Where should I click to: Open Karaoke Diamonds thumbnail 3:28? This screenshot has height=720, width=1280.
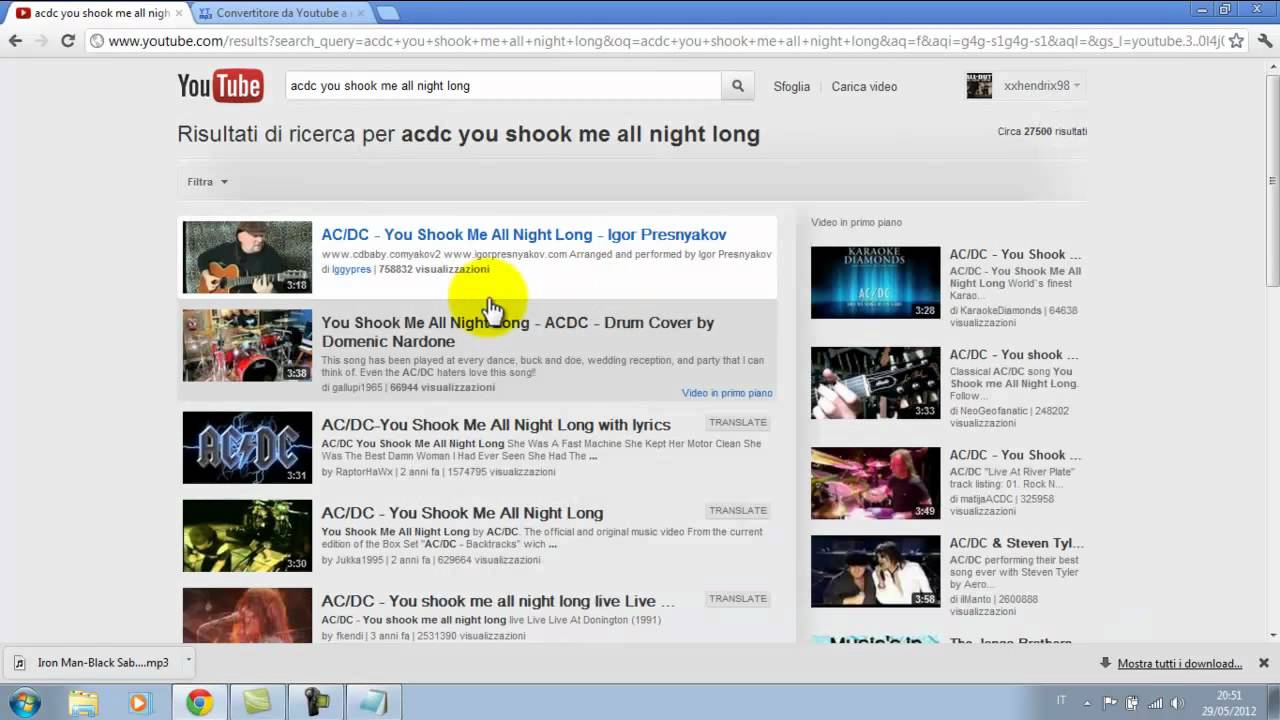[875, 282]
